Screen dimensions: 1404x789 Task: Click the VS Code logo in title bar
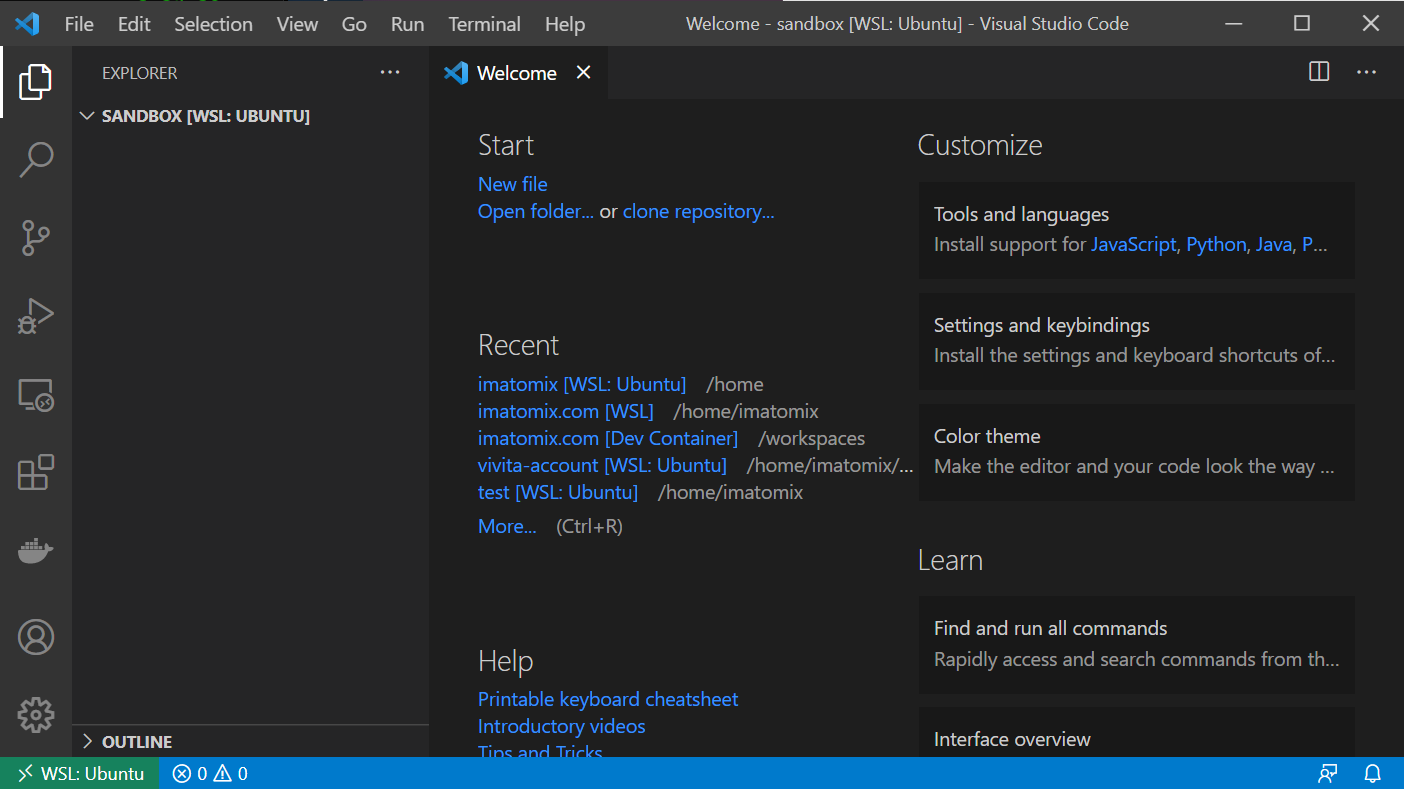point(27,23)
